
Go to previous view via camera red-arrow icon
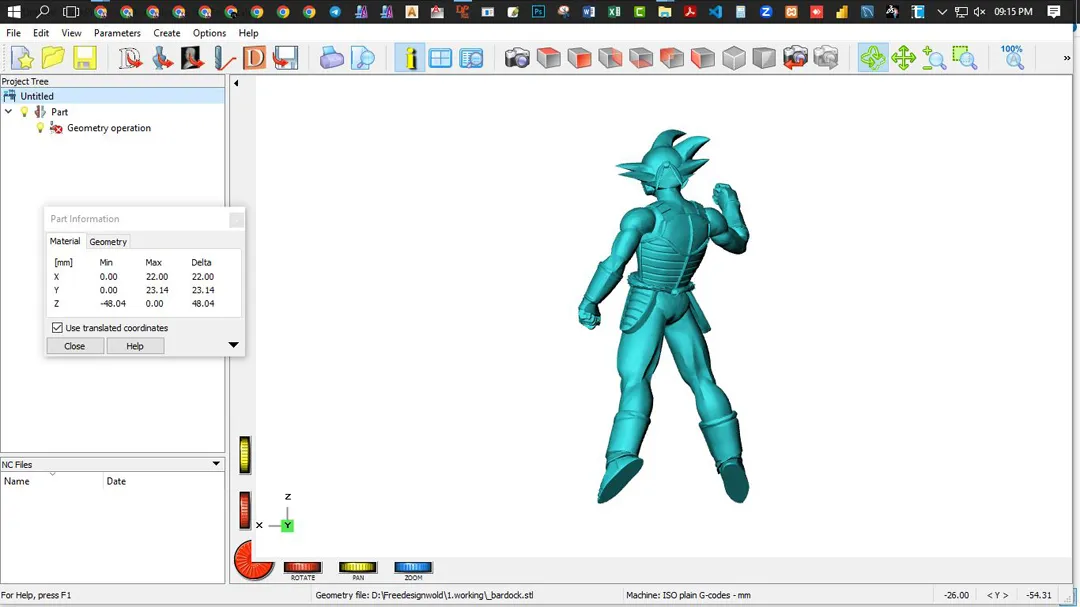click(795, 59)
